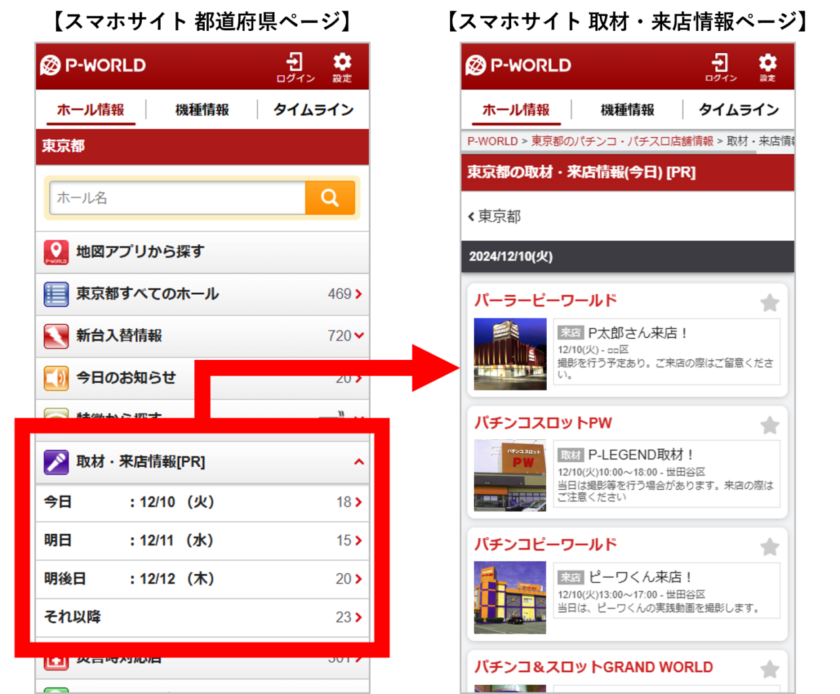
Task: Favorite パーラーピーワールド with star
Action: pos(770,303)
